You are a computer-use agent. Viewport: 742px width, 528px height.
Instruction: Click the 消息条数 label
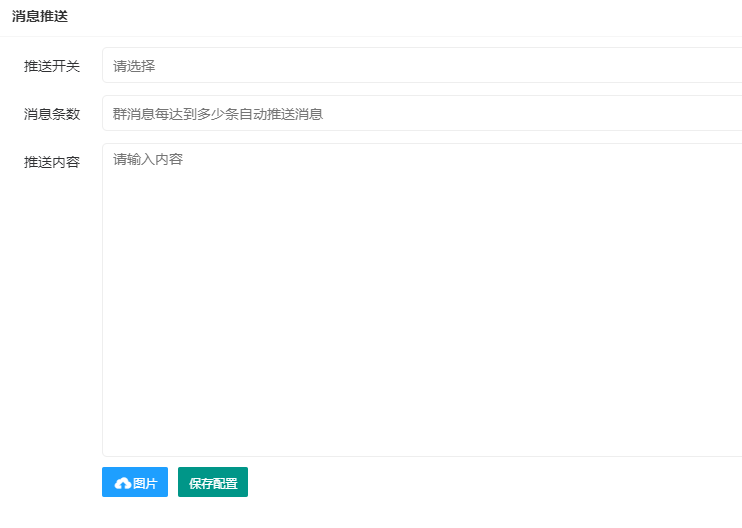click(52, 114)
